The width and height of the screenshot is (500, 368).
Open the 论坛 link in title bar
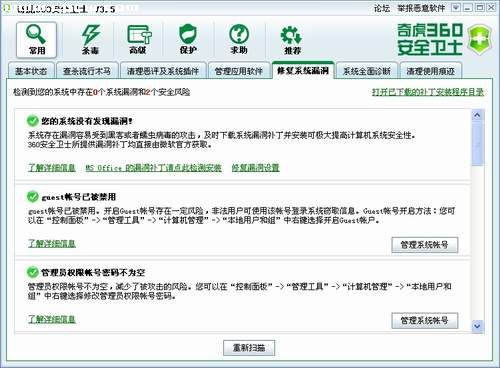pyautogui.click(x=382, y=8)
